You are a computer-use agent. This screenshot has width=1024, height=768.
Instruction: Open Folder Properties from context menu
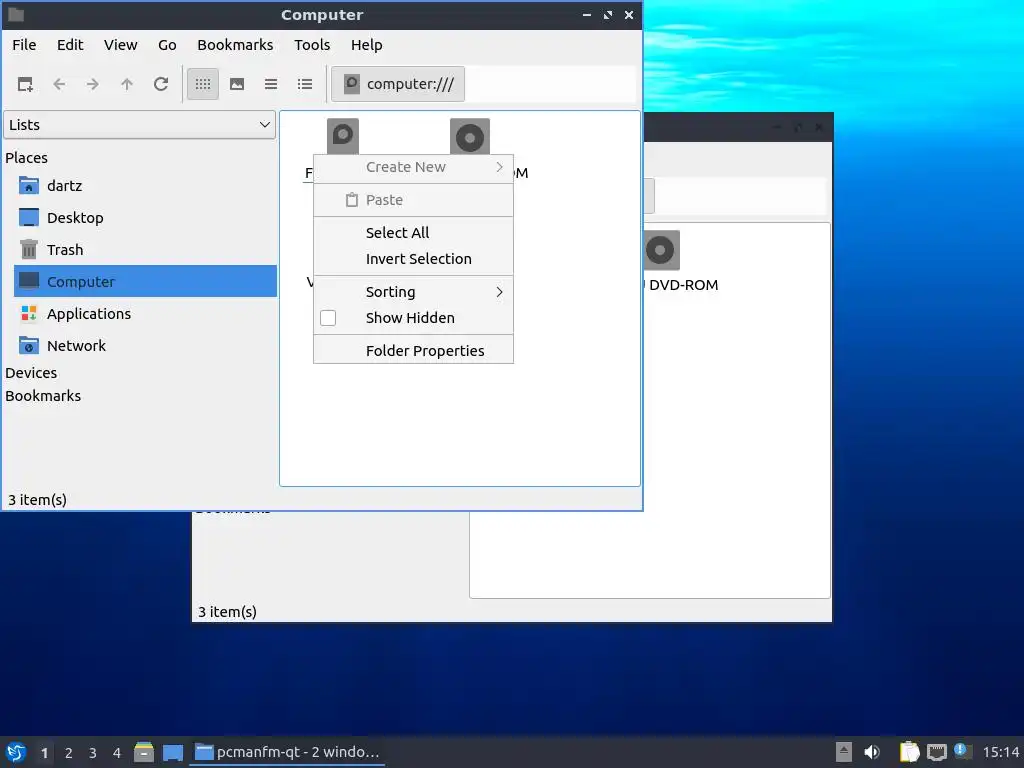[413, 351]
